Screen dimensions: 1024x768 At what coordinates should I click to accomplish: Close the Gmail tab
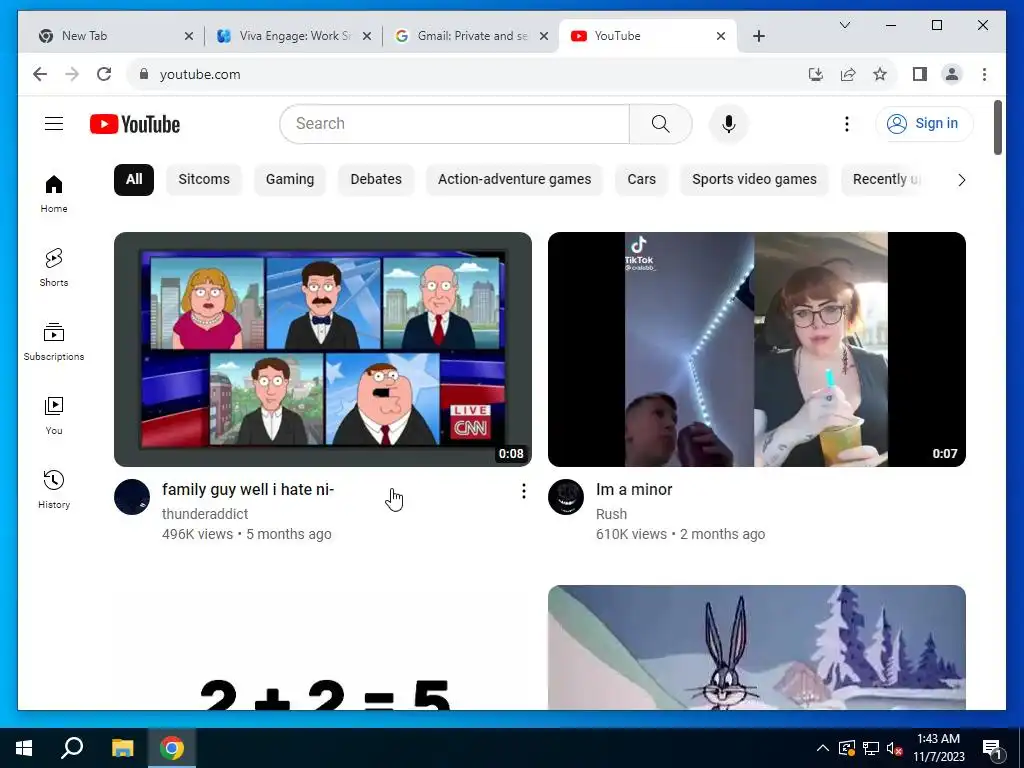pos(543,36)
